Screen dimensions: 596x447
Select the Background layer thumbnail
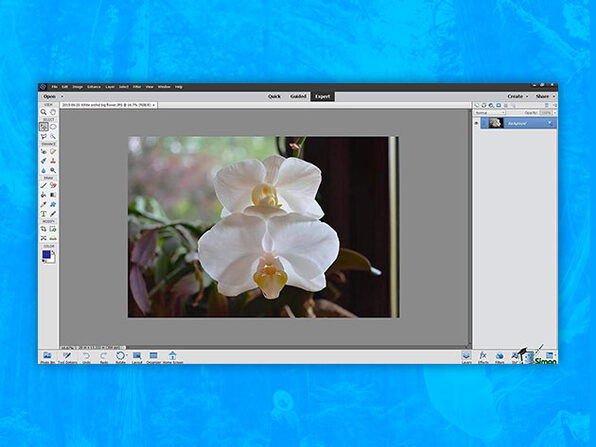[496, 123]
